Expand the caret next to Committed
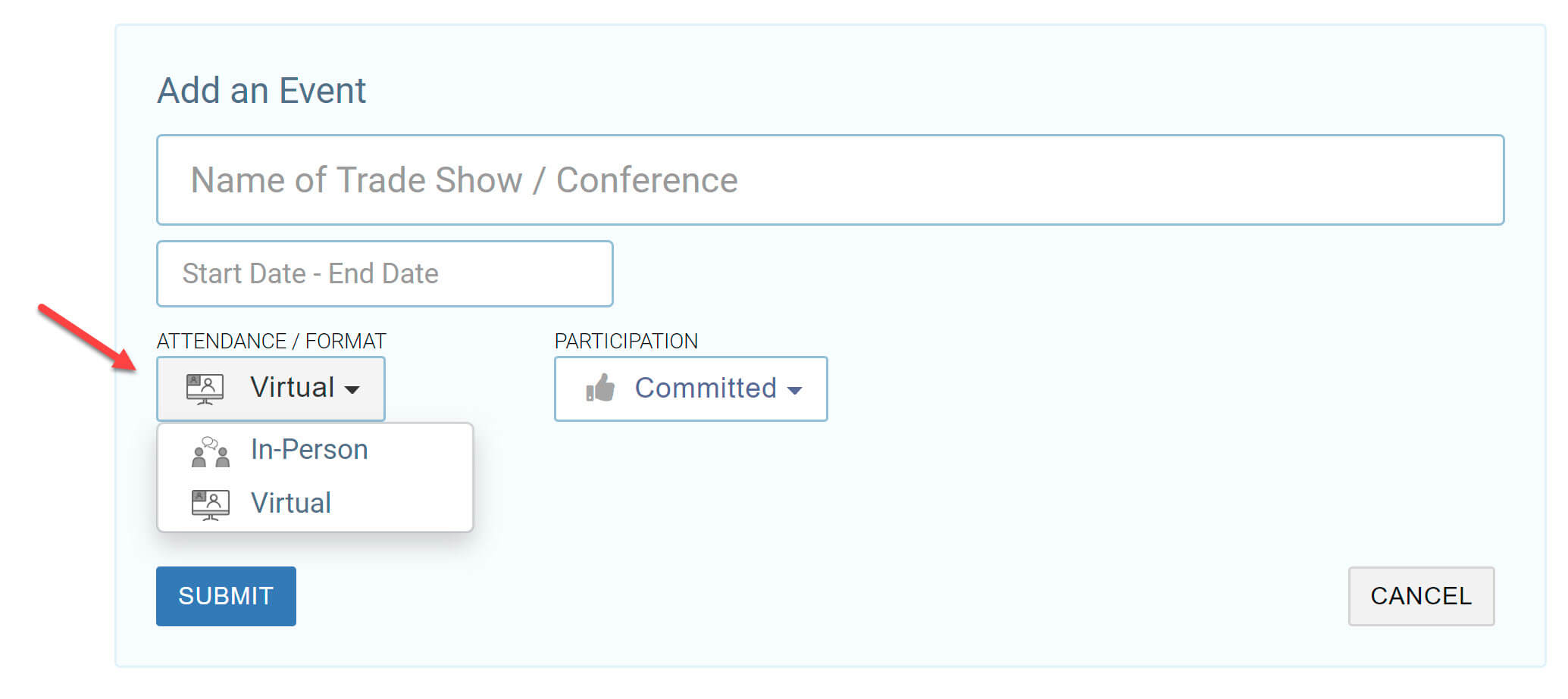 [x=794, y=391]
